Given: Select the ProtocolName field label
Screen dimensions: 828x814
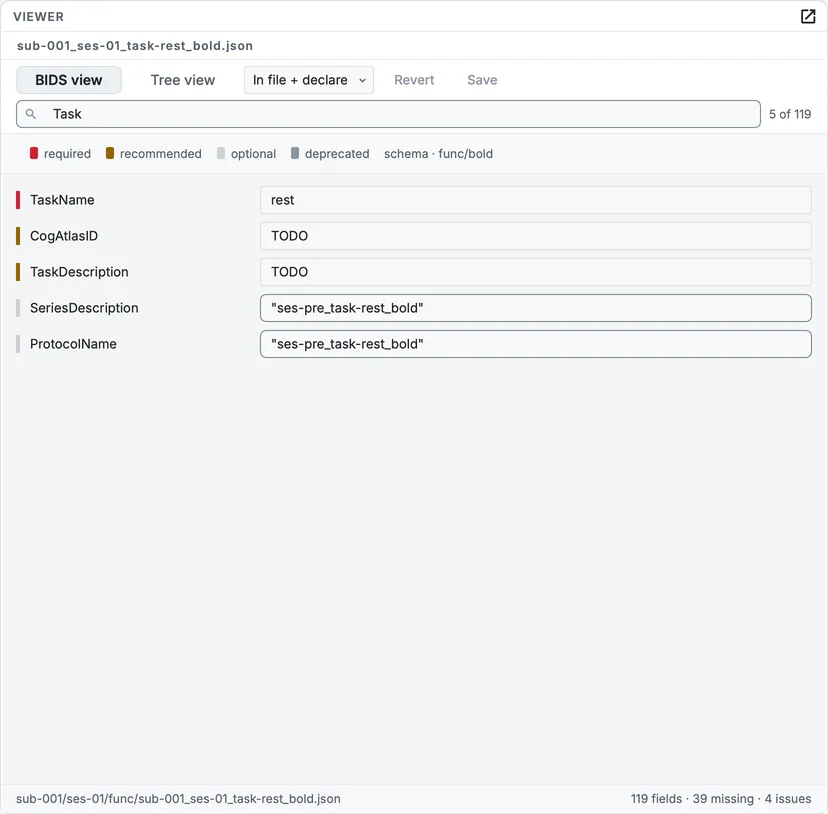Looking at the screenshot, I should 73,344.
